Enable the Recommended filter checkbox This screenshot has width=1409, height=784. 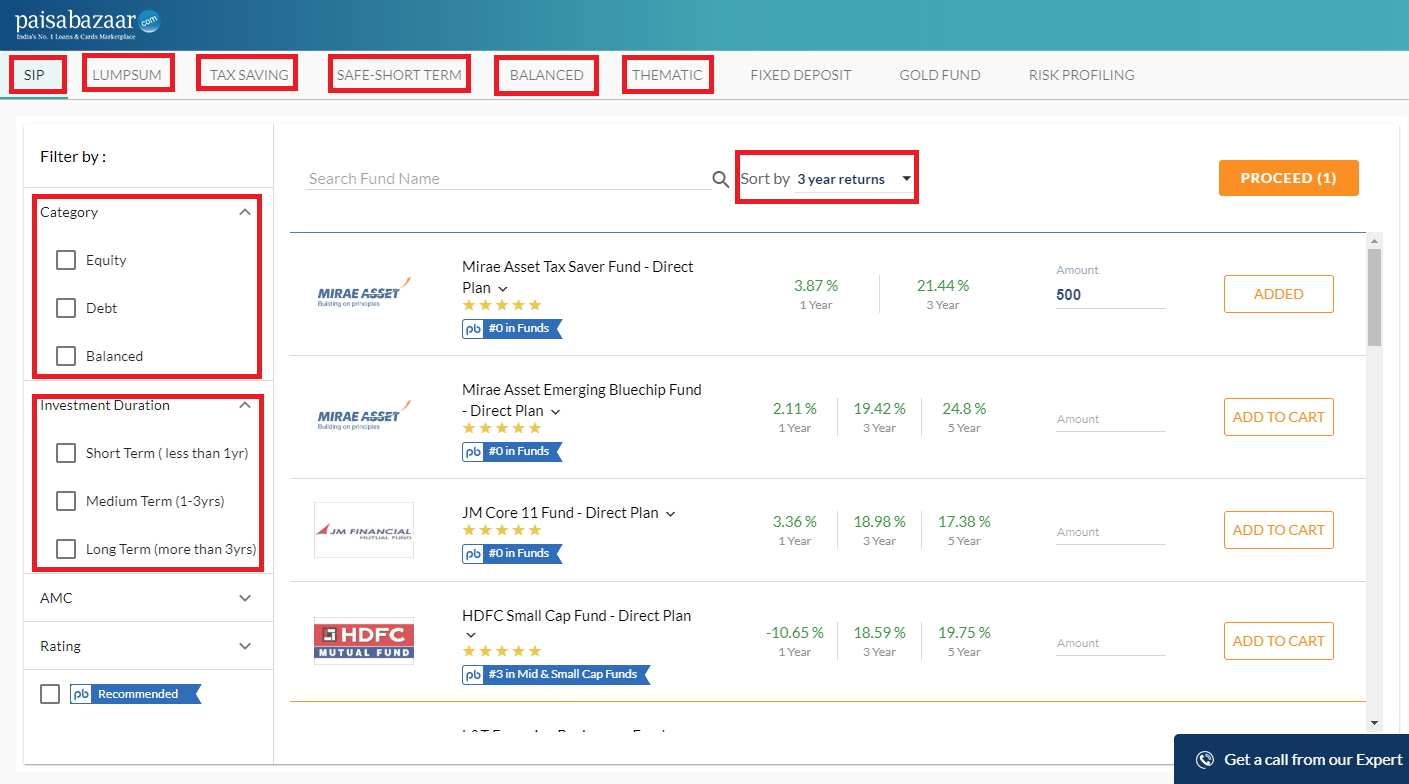tap(50, 694)
